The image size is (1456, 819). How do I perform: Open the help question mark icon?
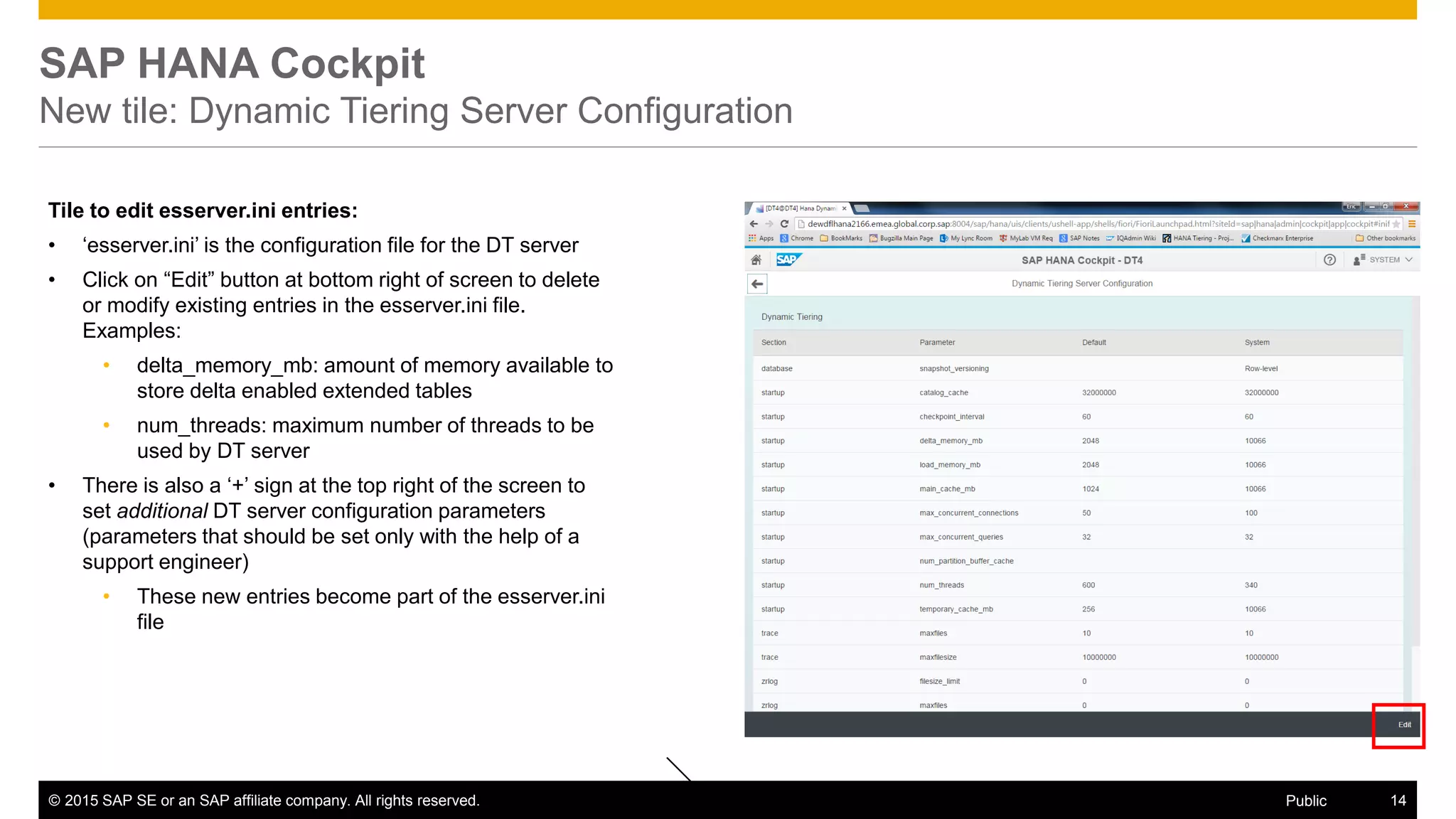pyautogui.click(x=1329, y=260)
